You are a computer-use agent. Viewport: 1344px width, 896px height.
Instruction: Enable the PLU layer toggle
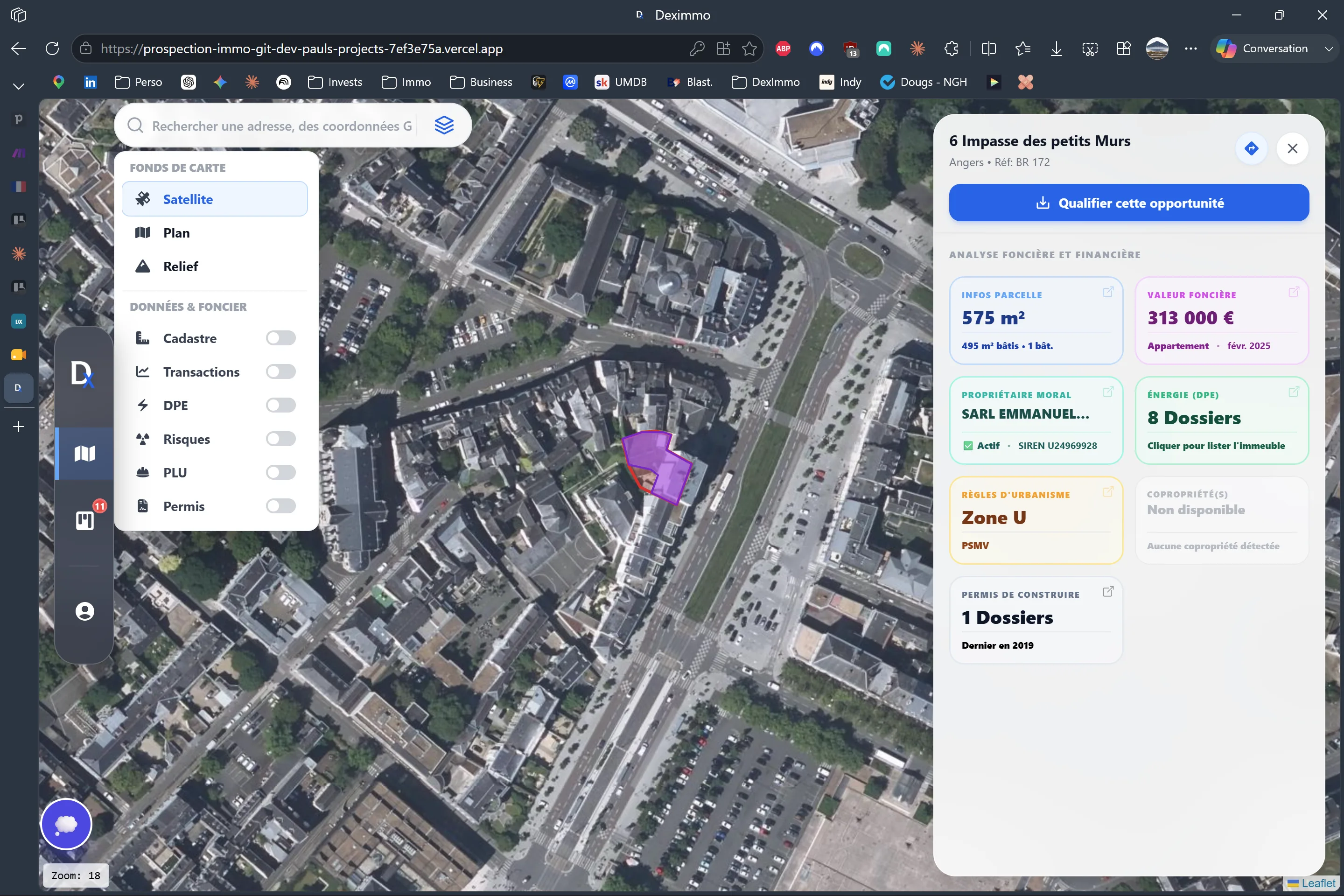pos(280,473)
